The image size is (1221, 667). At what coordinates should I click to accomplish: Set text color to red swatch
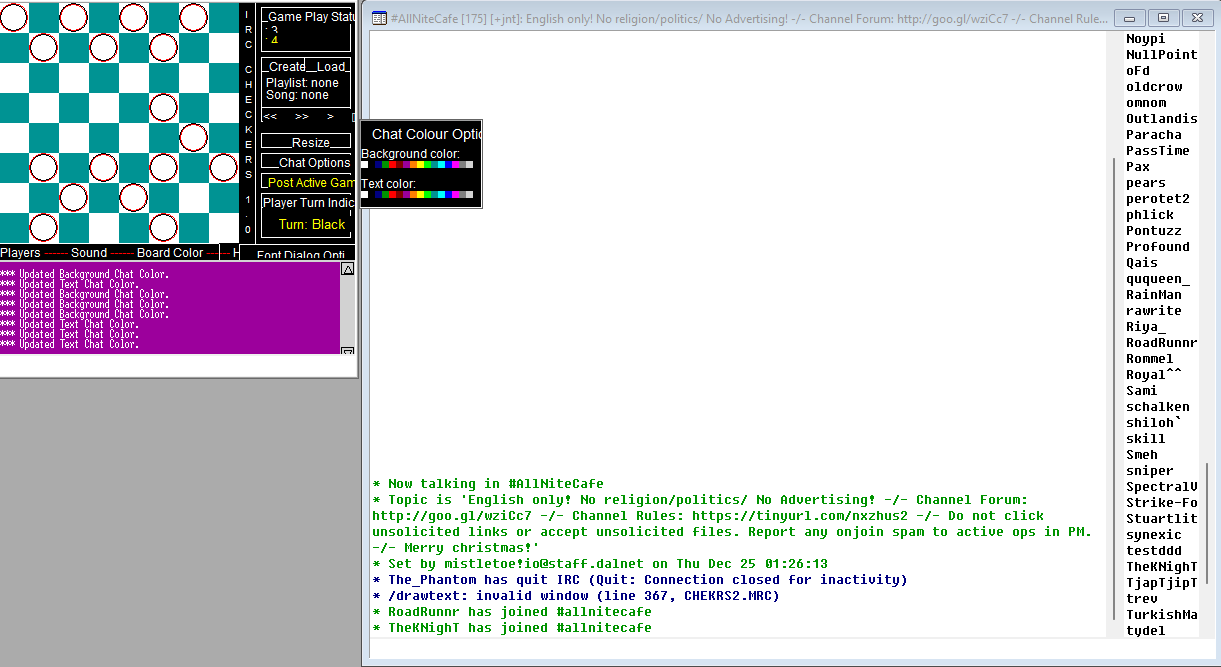(x=393, y=195)
